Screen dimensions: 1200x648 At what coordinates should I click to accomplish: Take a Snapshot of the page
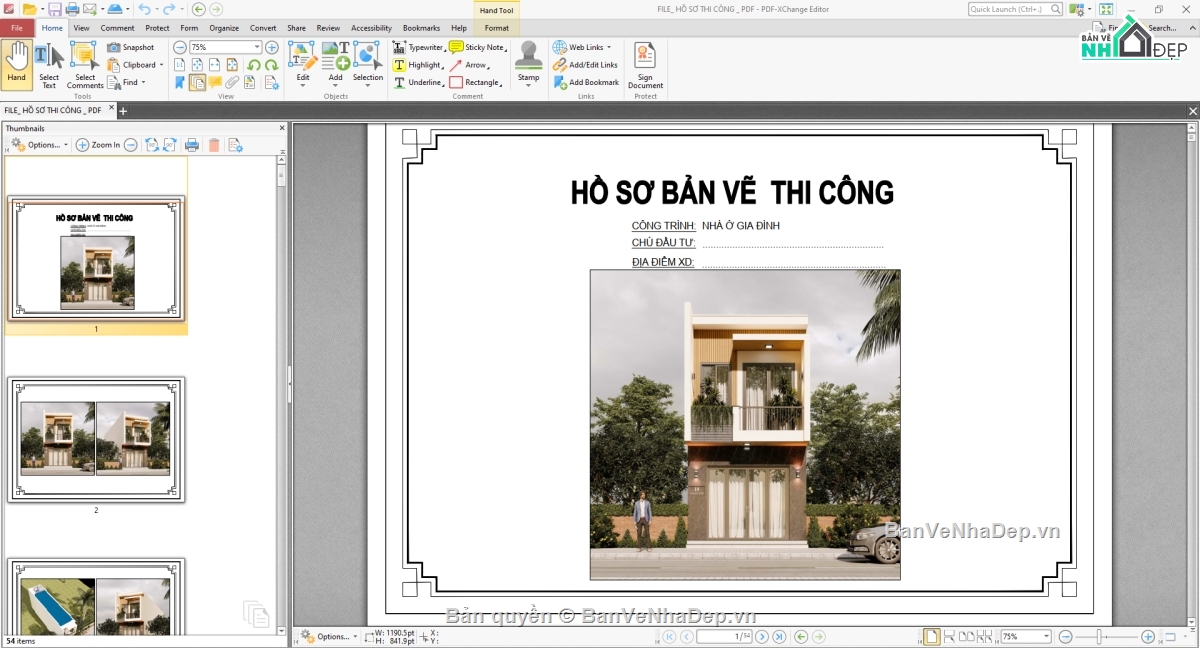coord(131,46)
